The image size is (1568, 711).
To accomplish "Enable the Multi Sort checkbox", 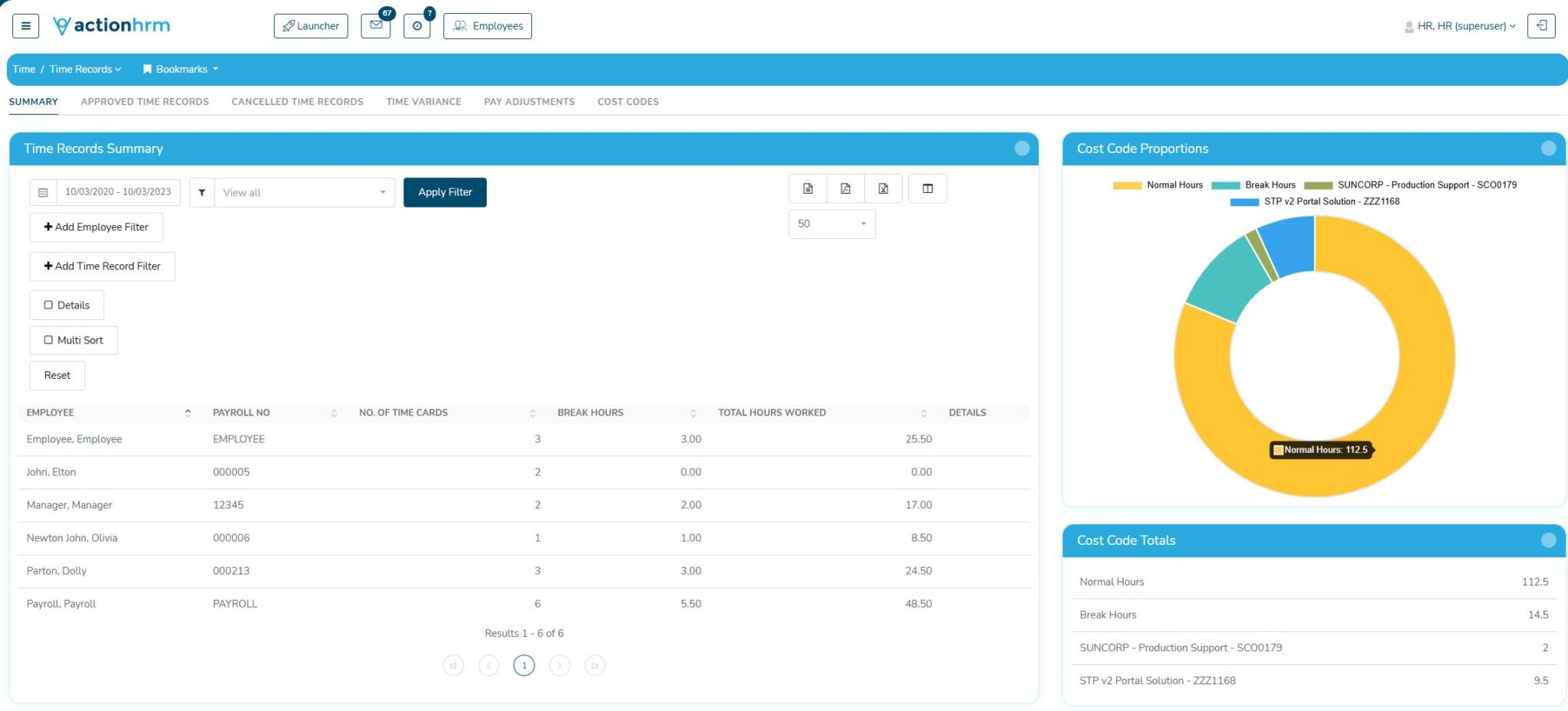I will pyautogui.click(x=49, y=341).
